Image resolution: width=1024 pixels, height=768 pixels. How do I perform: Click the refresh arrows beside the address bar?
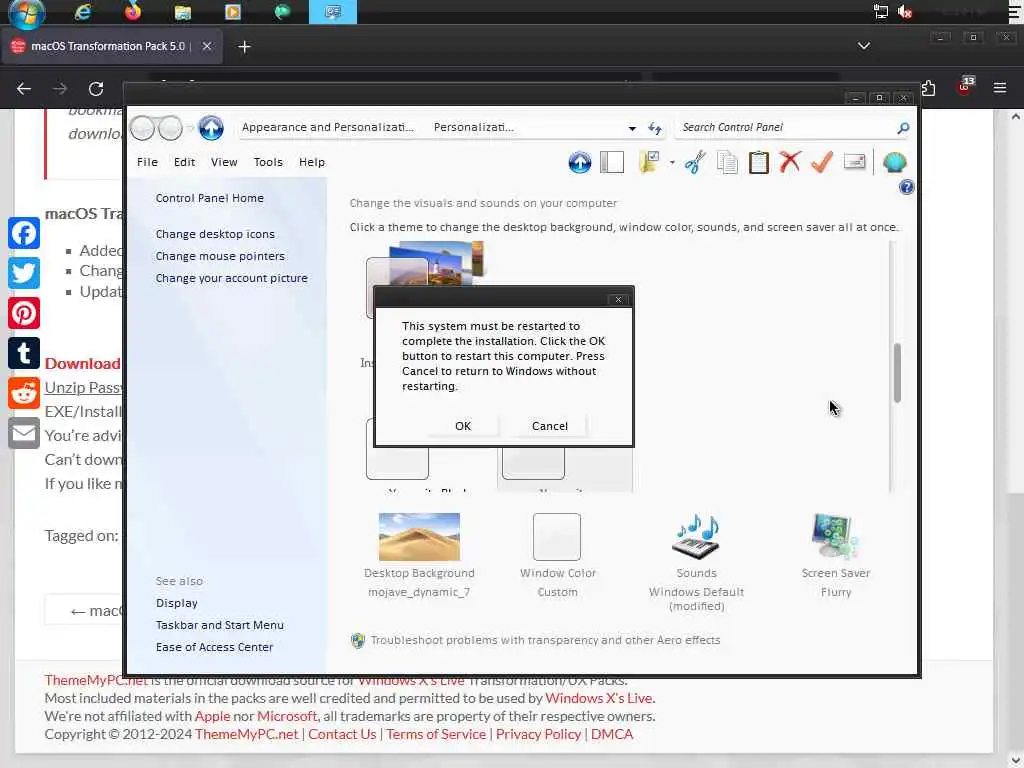[655, 128]
